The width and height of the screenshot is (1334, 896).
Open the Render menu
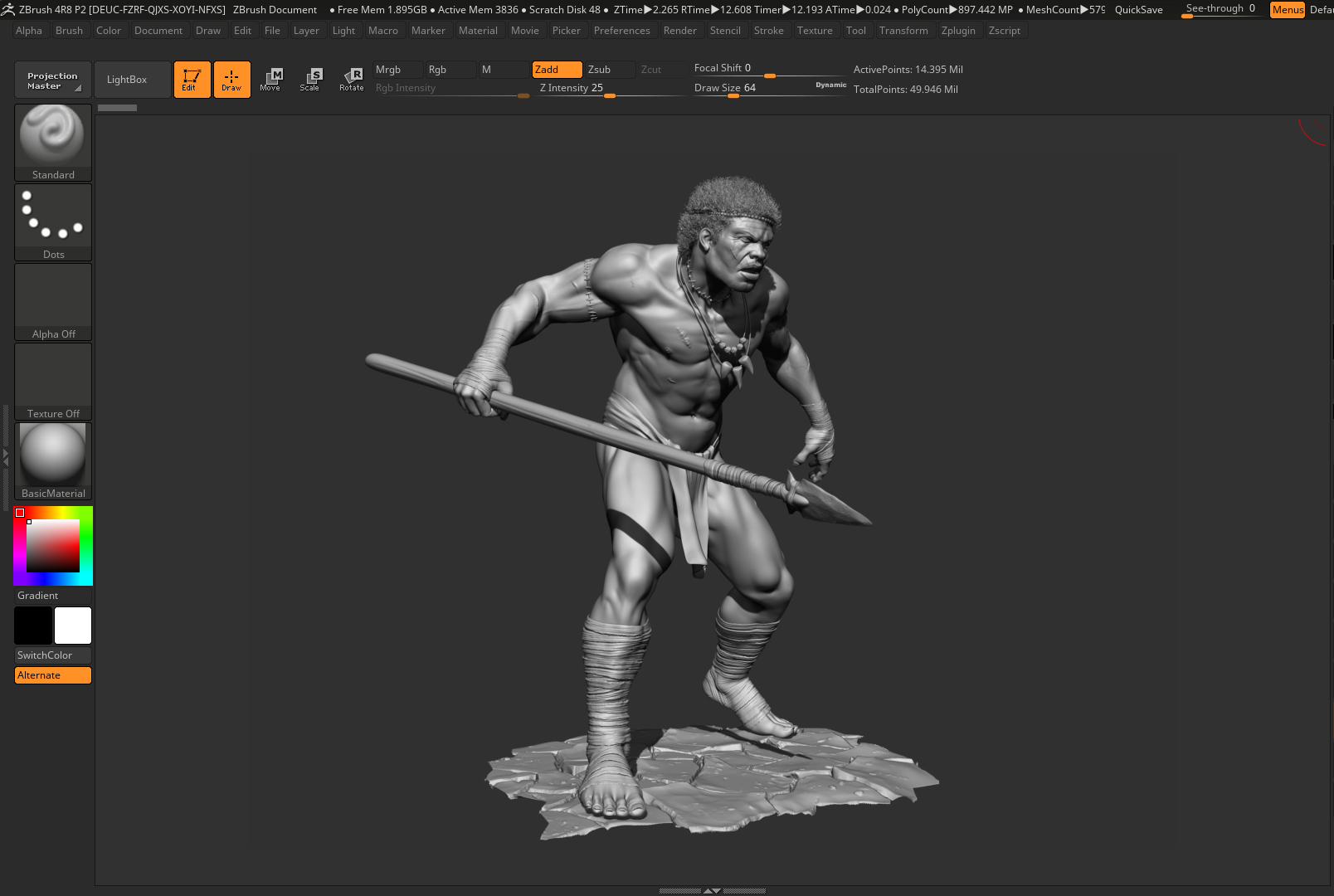680,31
